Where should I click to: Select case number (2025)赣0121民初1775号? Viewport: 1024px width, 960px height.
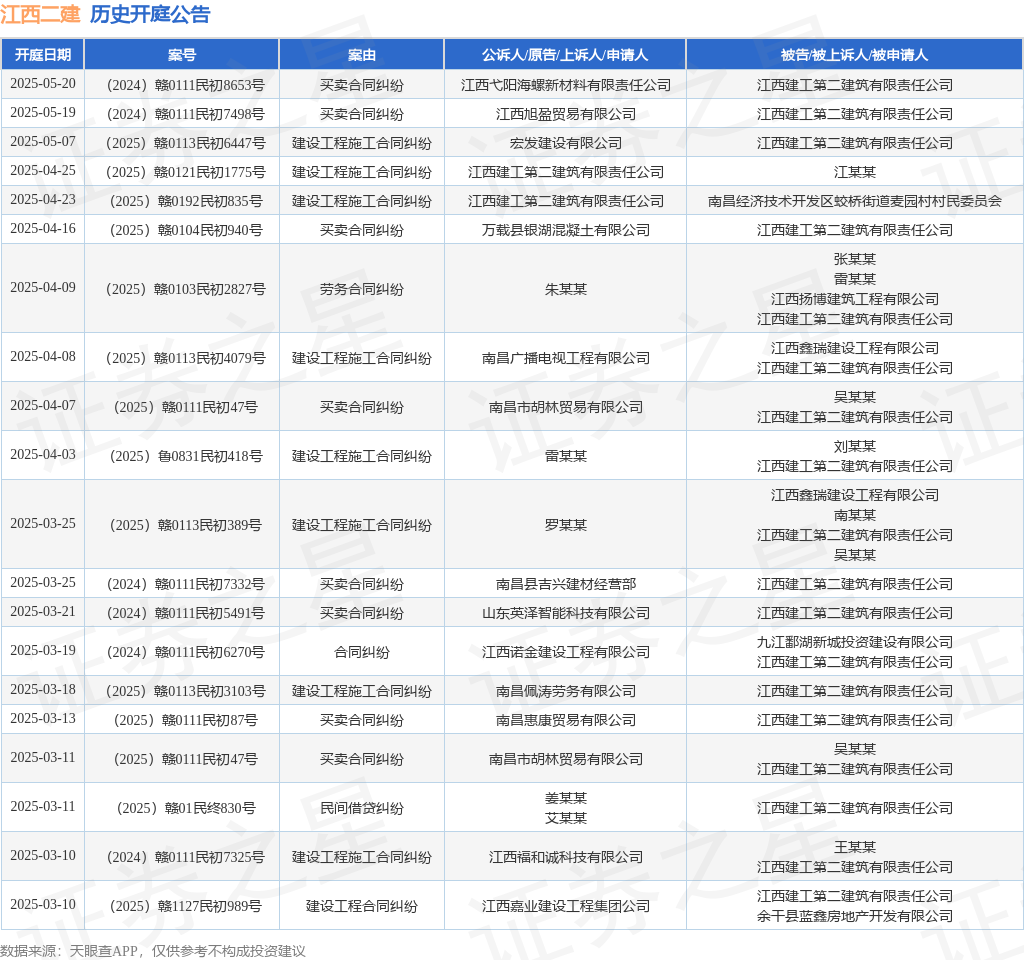(185, 172)
